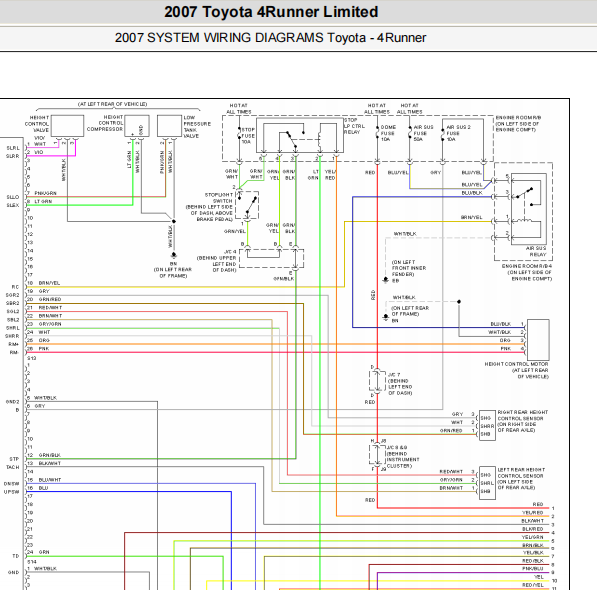Select the Height Control Motor label
597x590 pixels.
point(516,370)
